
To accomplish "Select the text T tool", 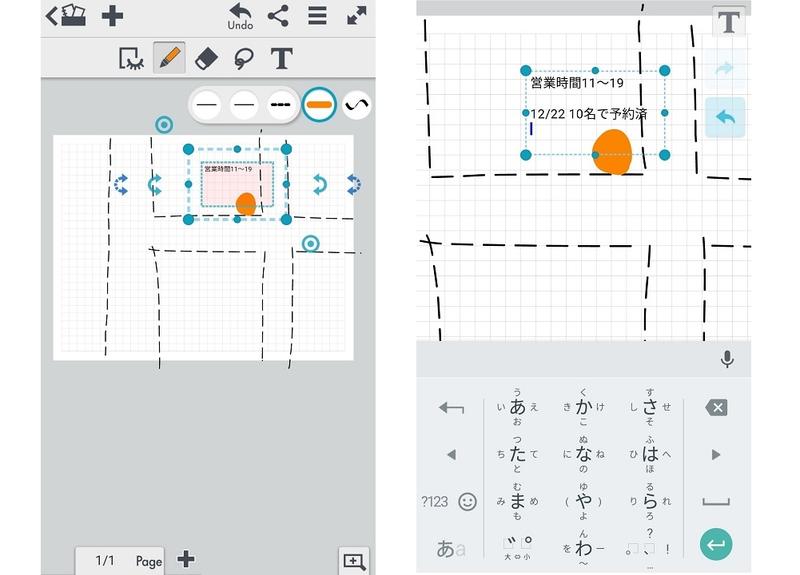I will [x=282, y=59].
